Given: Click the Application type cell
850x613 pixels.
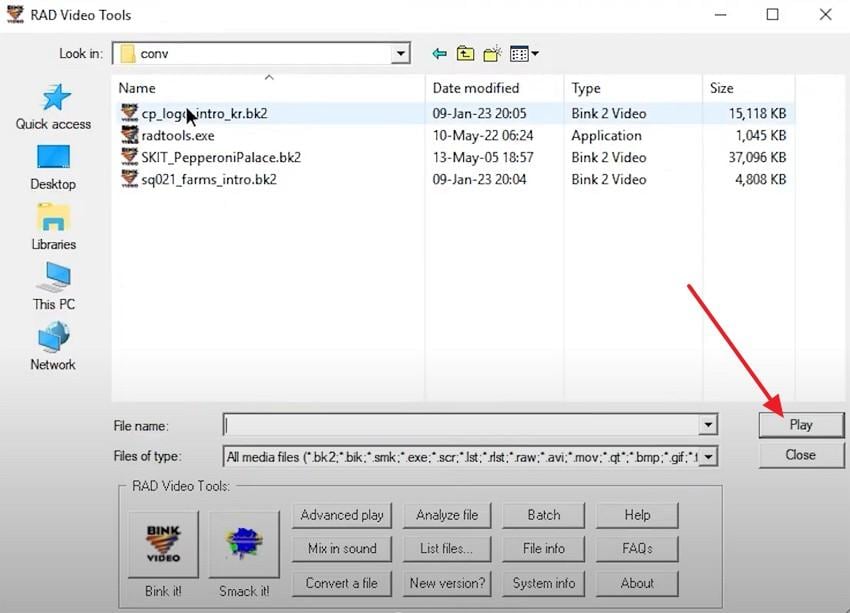Looking at the screenshot, I should pyautogui.click(x=606, y=135).
